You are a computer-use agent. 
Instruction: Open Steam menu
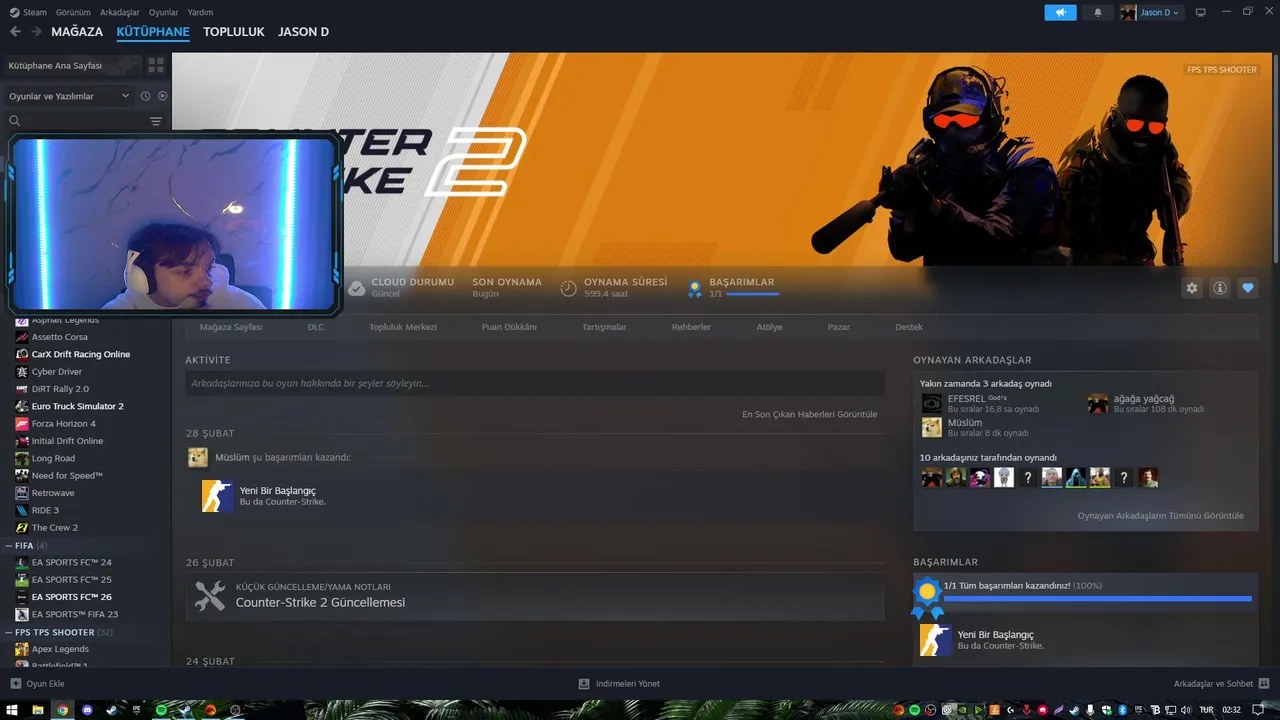[x=28, y=13]
